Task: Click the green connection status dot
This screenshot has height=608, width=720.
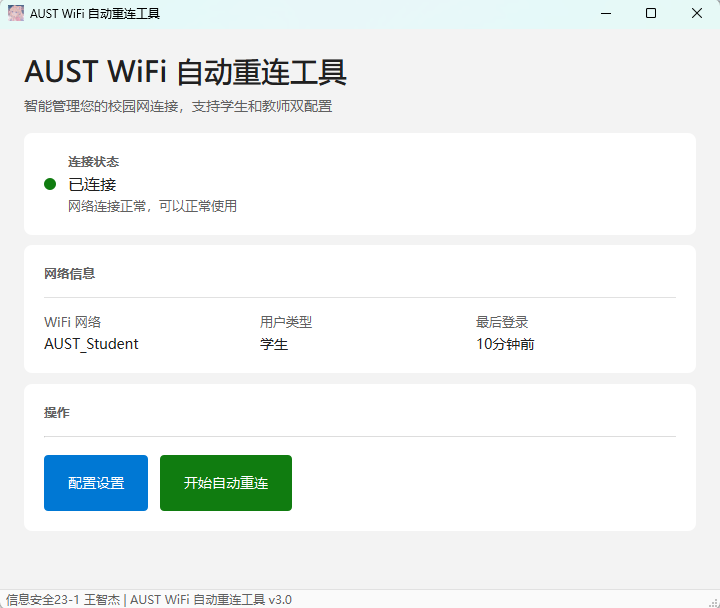Action: pos(50,184)
